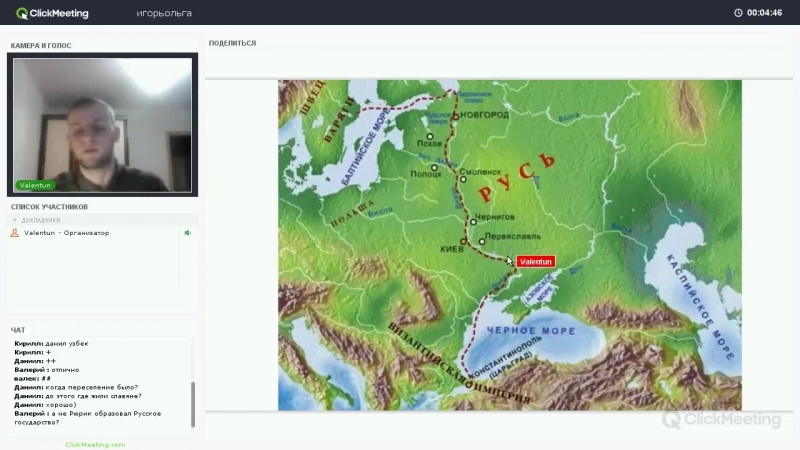Click the speaker icon next to Valentun
Screen dimensions: 800x450
187,233
